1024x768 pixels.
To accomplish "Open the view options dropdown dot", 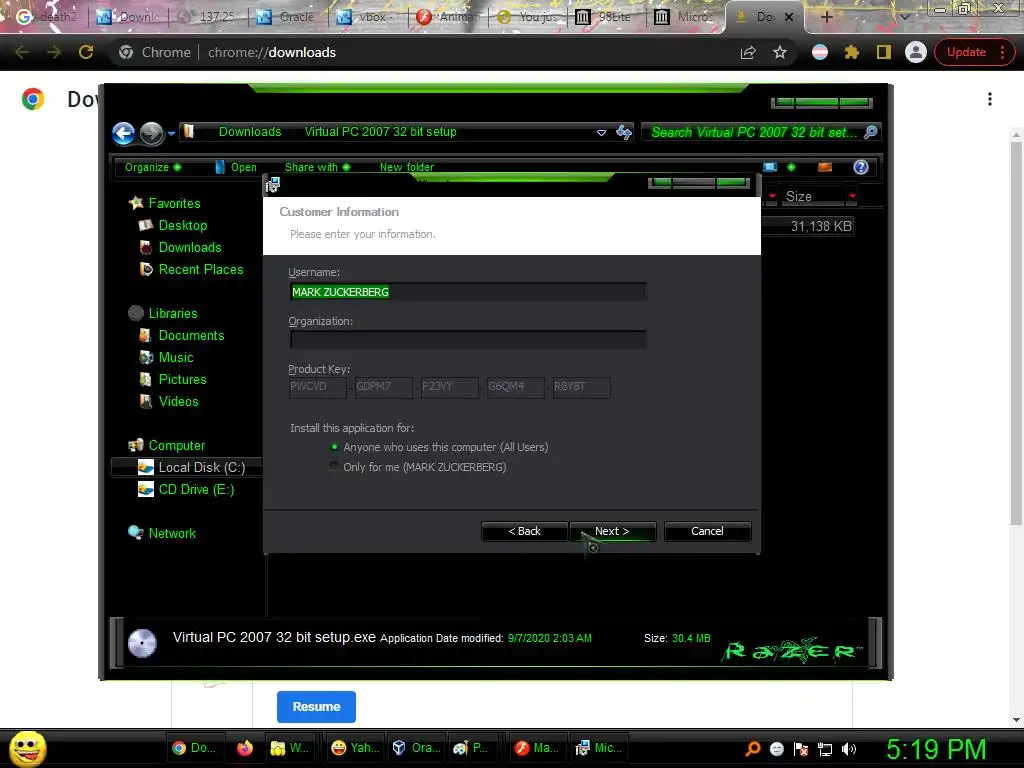I will pos(792,167).
